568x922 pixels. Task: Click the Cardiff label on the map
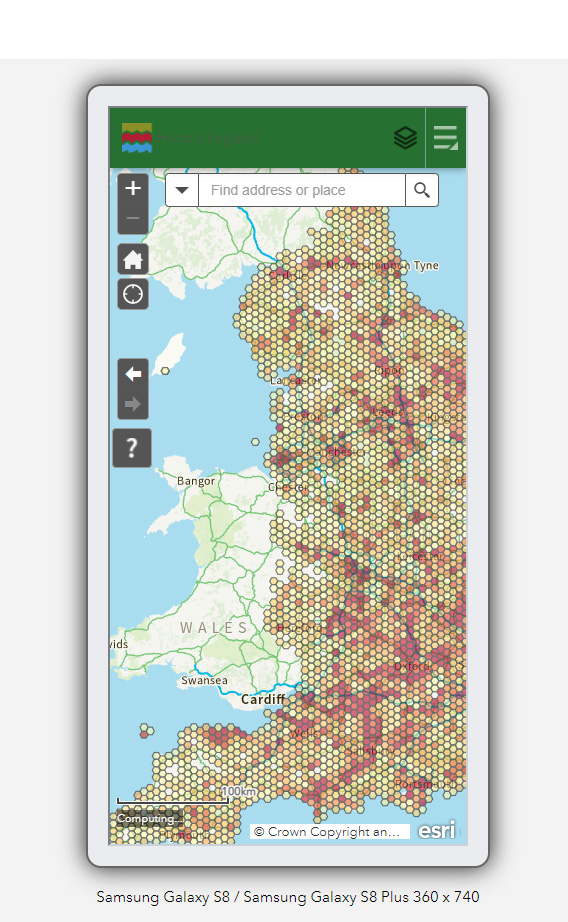pos(263,699)
